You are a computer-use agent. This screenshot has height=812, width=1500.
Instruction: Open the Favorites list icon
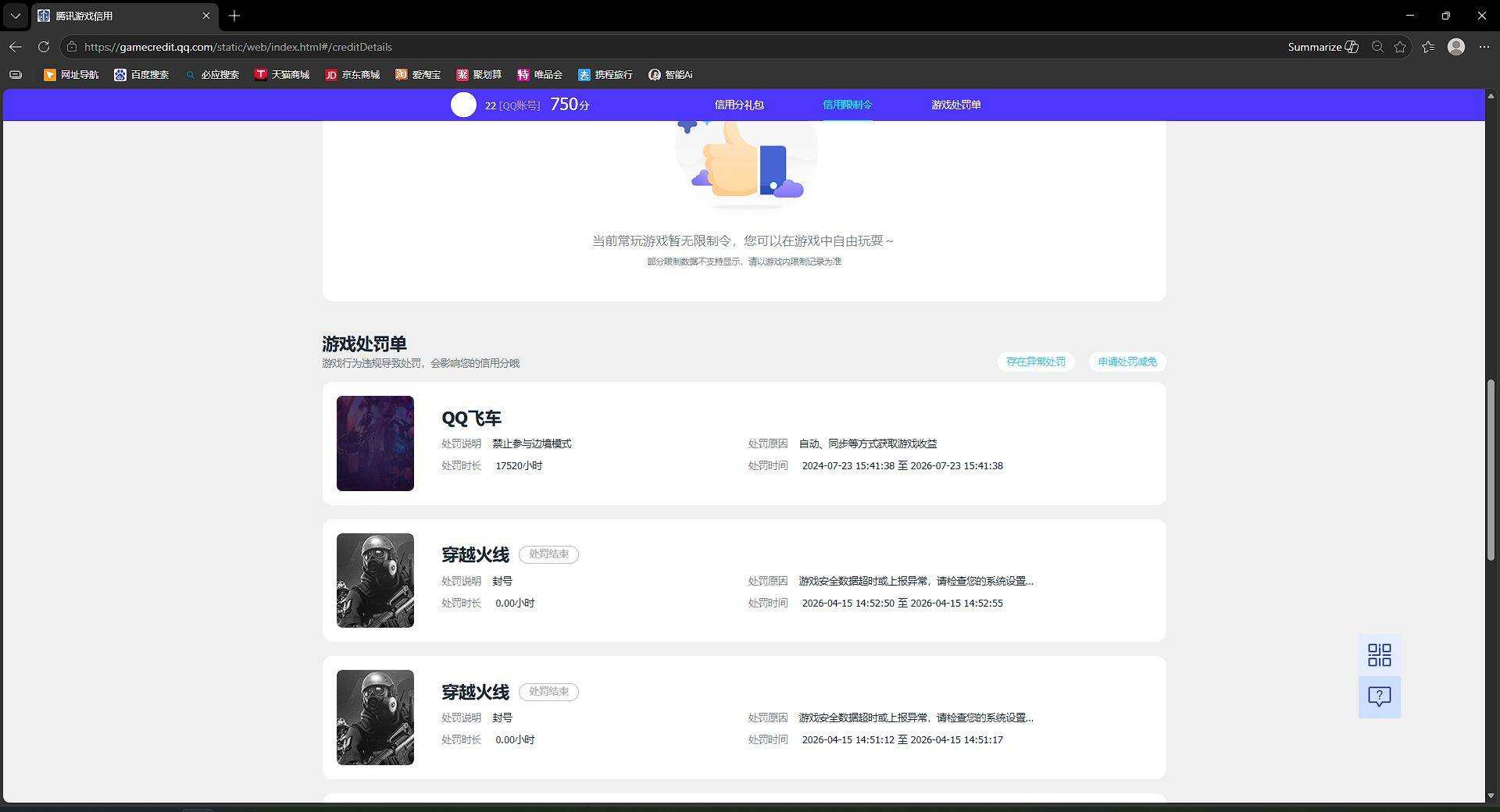point(1428,47)
